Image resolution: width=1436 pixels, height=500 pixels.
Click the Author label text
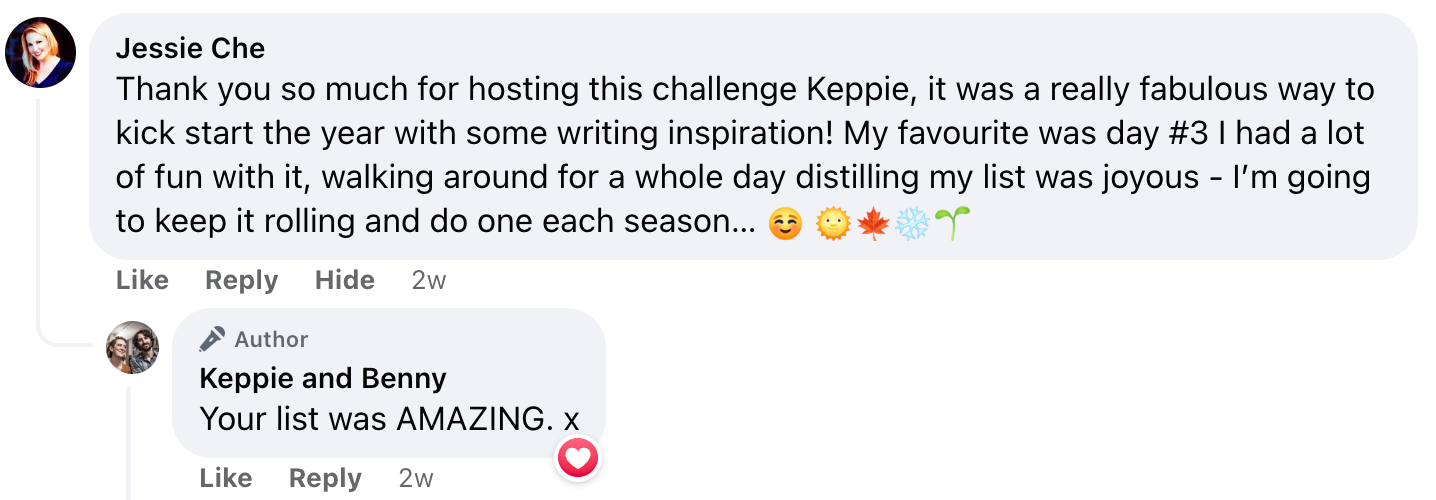pyautogui.click(x=271, y=340)
